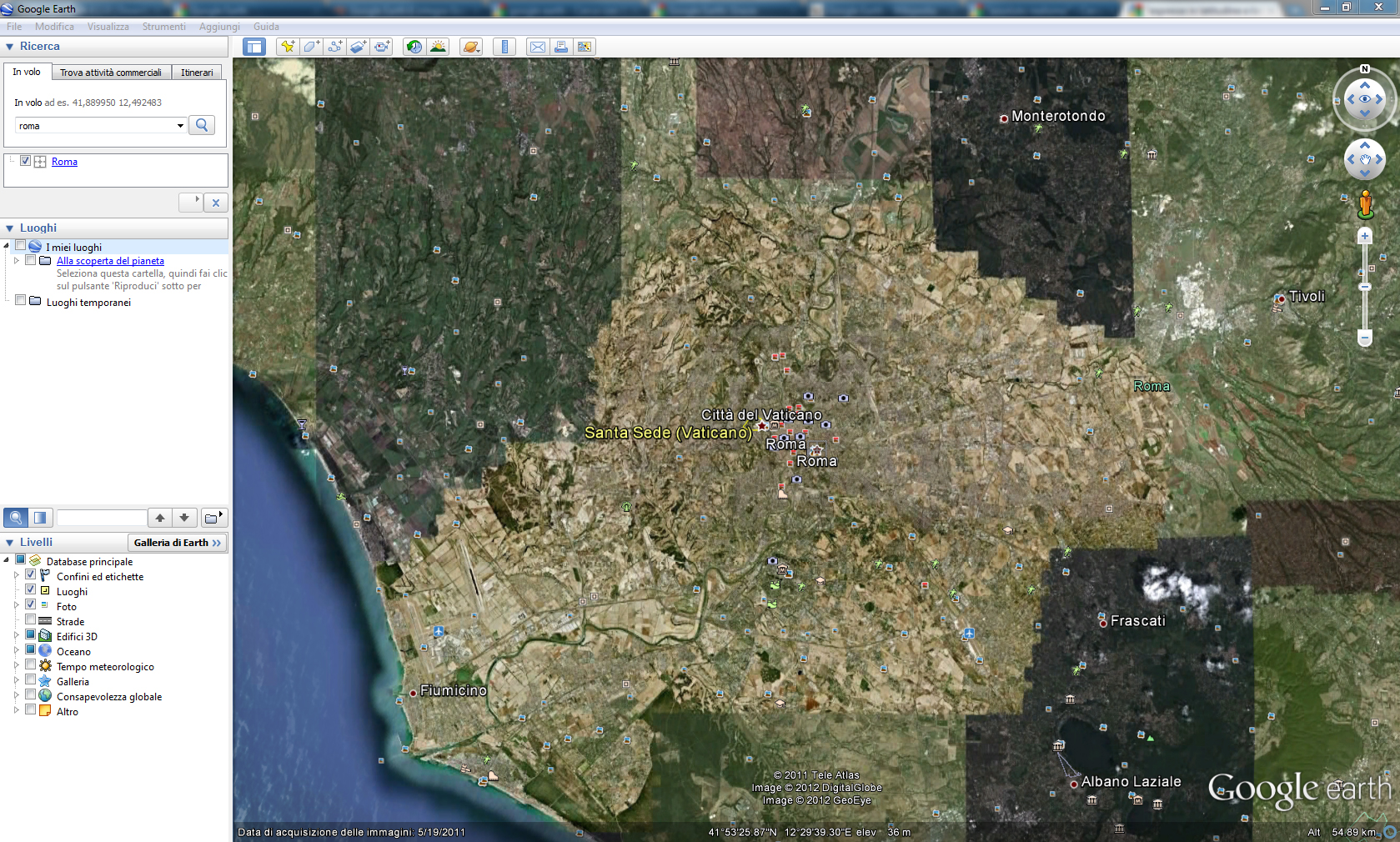Viewport: 1400px width, 842px height.
Task: Open Galleria di Earth
Action: (x=177, y=543)
